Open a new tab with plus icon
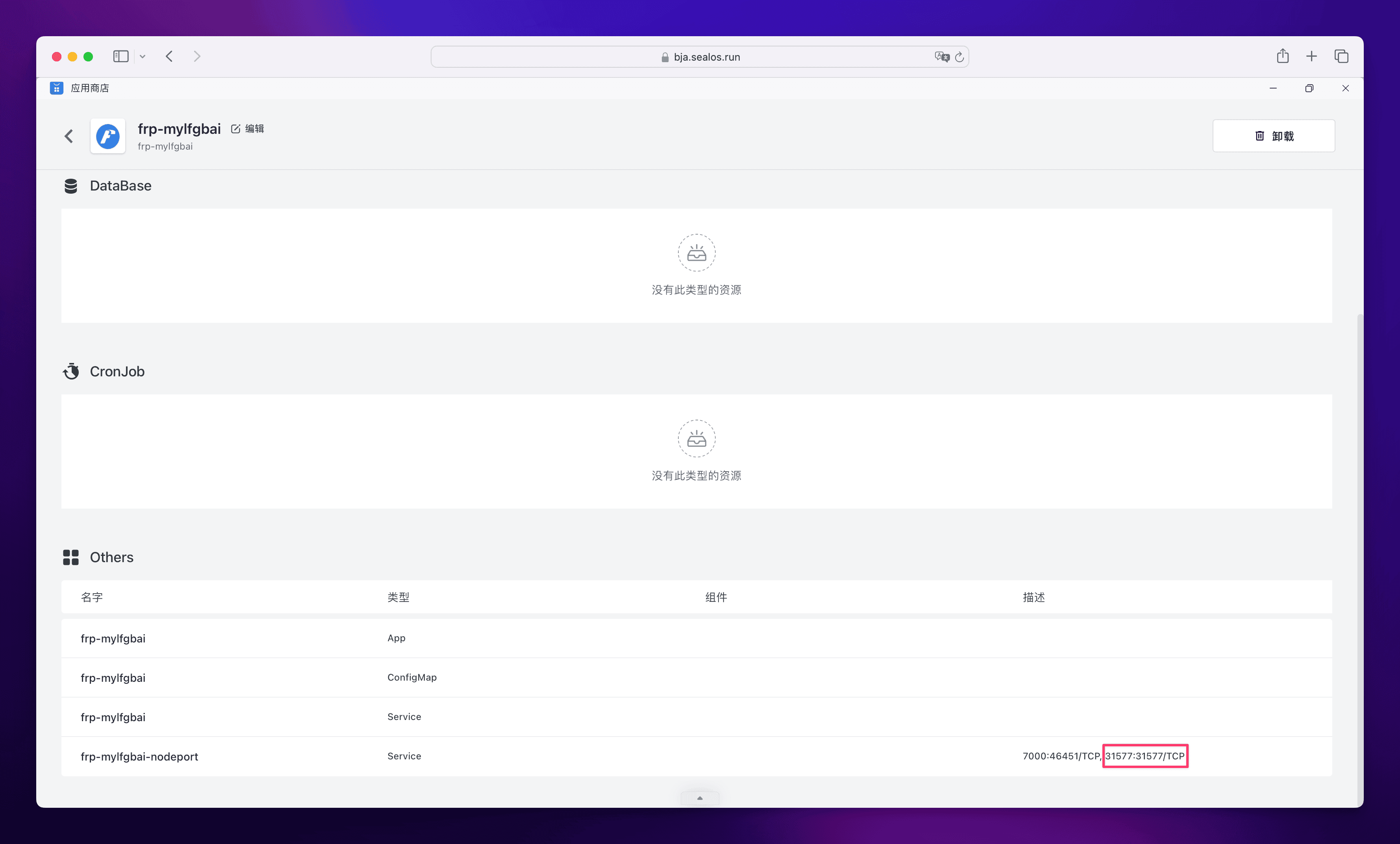Screen dimensions: 1400x844 pyautogui.click(x=1311, y=56)
